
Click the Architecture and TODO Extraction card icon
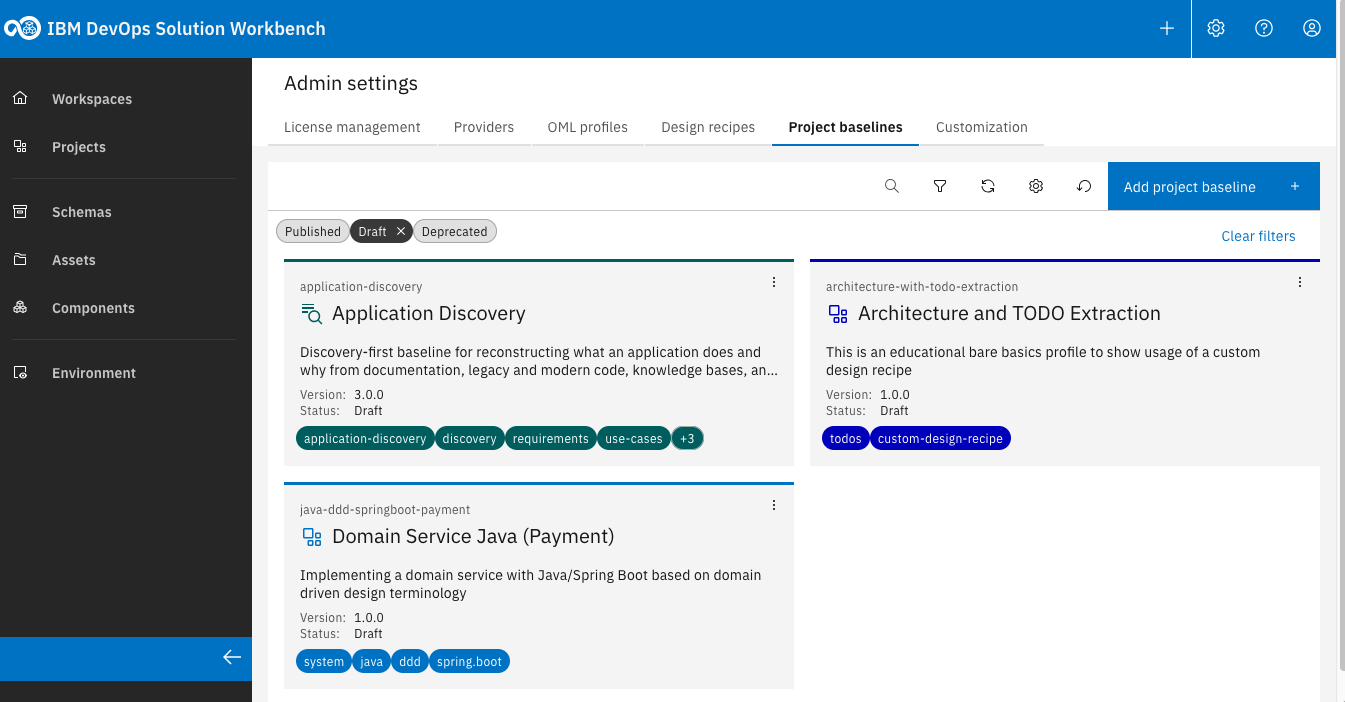pyautogui.click(x=838, y=314)
